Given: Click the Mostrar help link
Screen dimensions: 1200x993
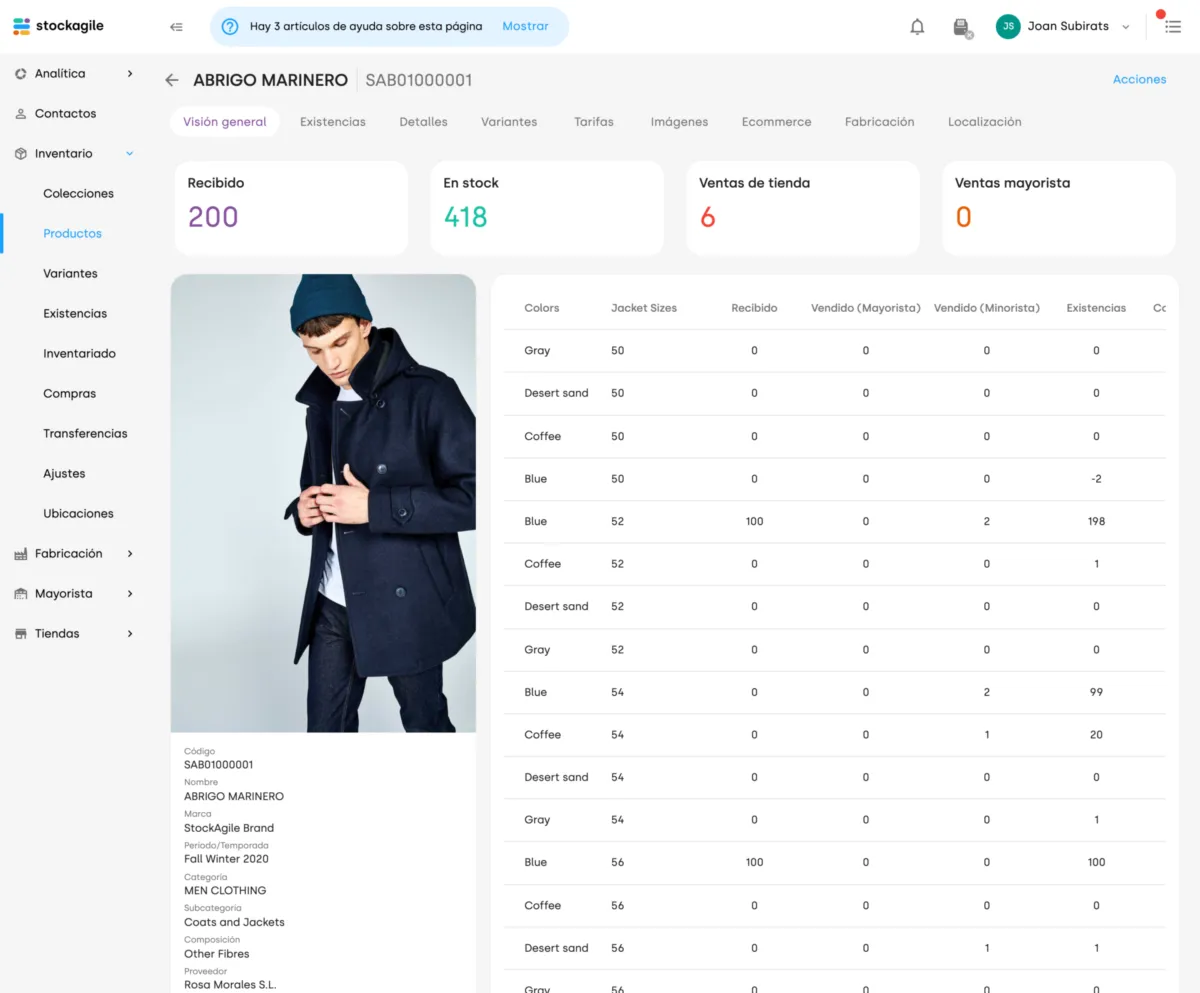Looking at the screenshot, I should tap(525, 26).
